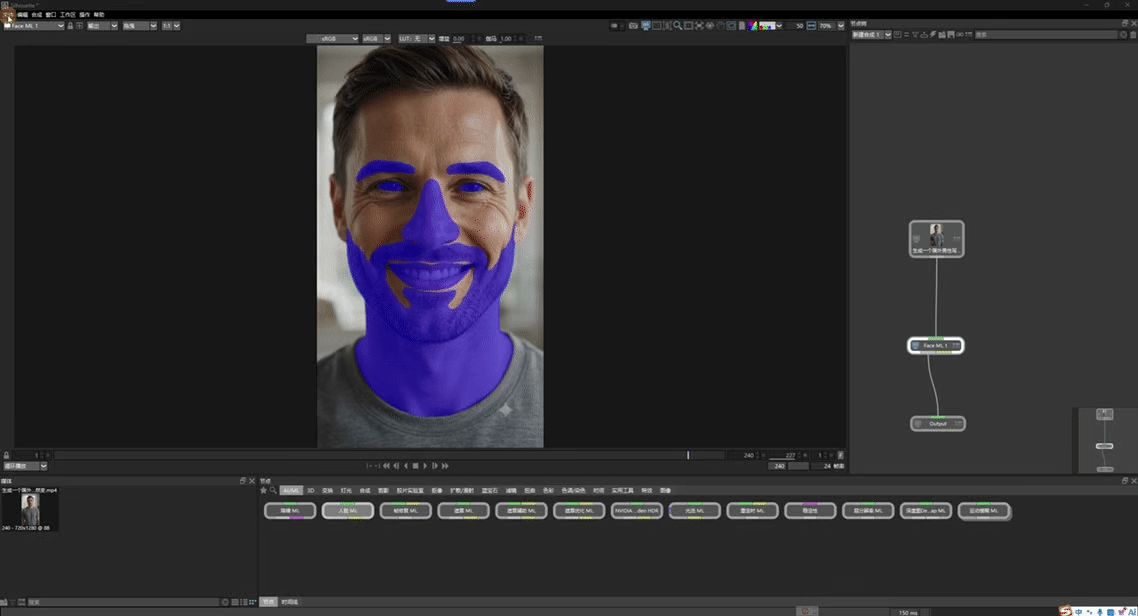Toggle the timeline lock icon at left

coord(6,455)
